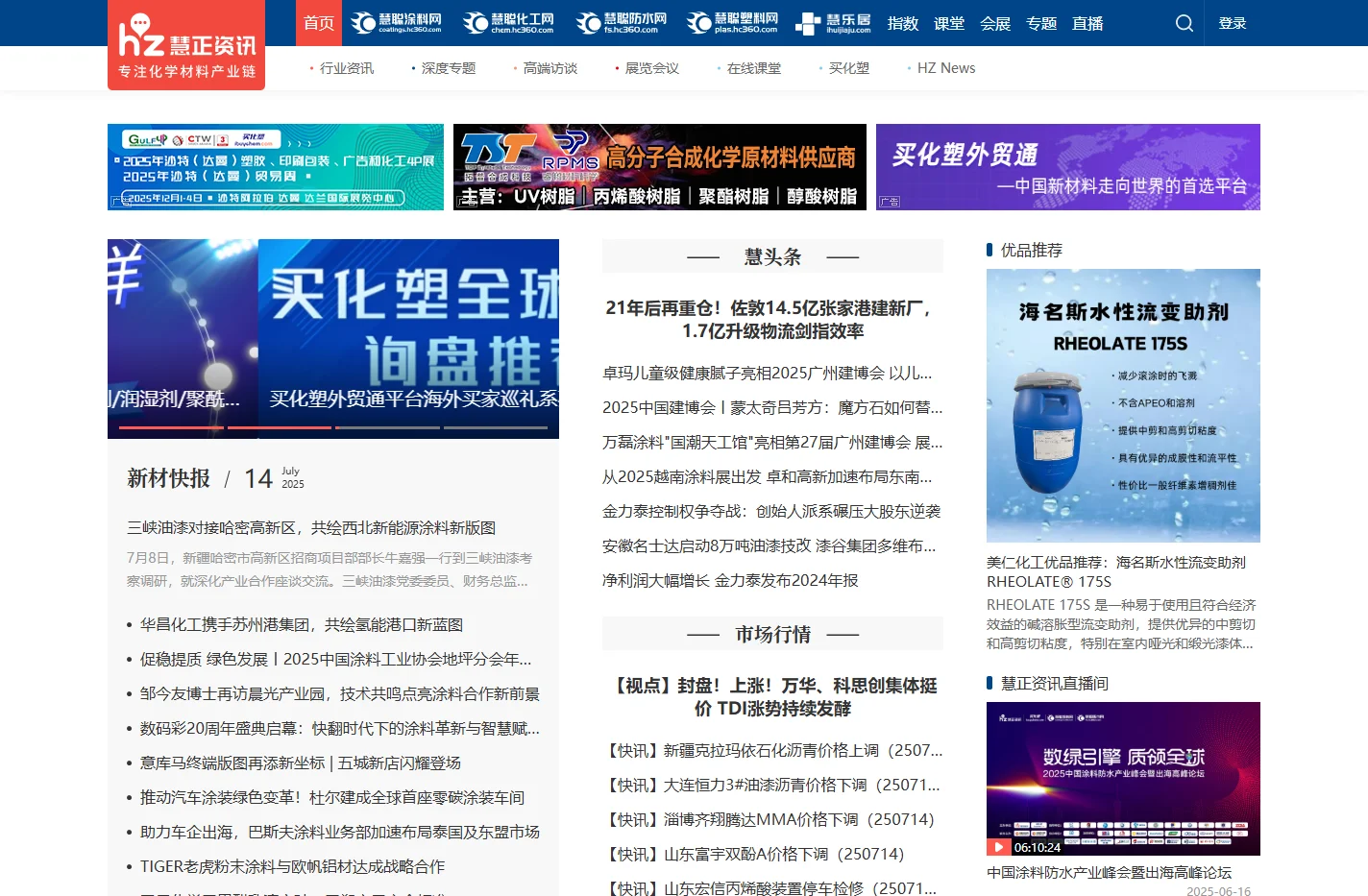Open 慧聪涂料网 coatings site logo
The height and width of the screenshot is (896, 1368).
(x=397, y=23)
